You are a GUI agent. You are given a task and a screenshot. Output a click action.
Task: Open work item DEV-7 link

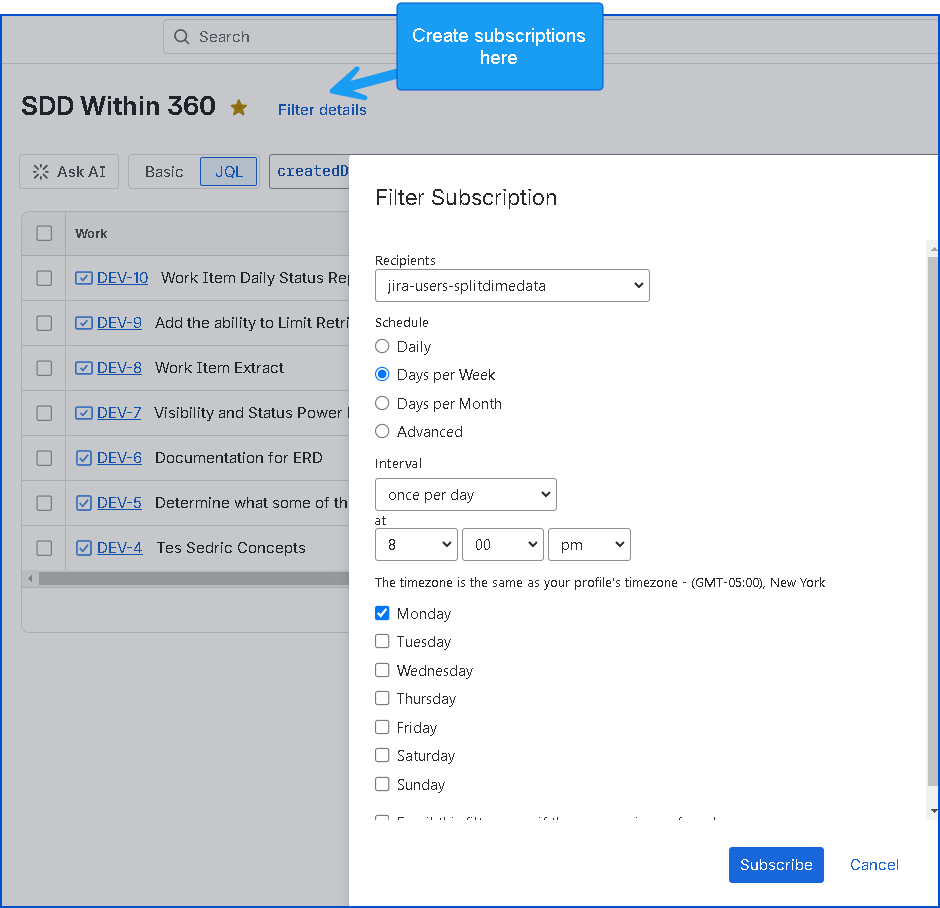[119, 413]
